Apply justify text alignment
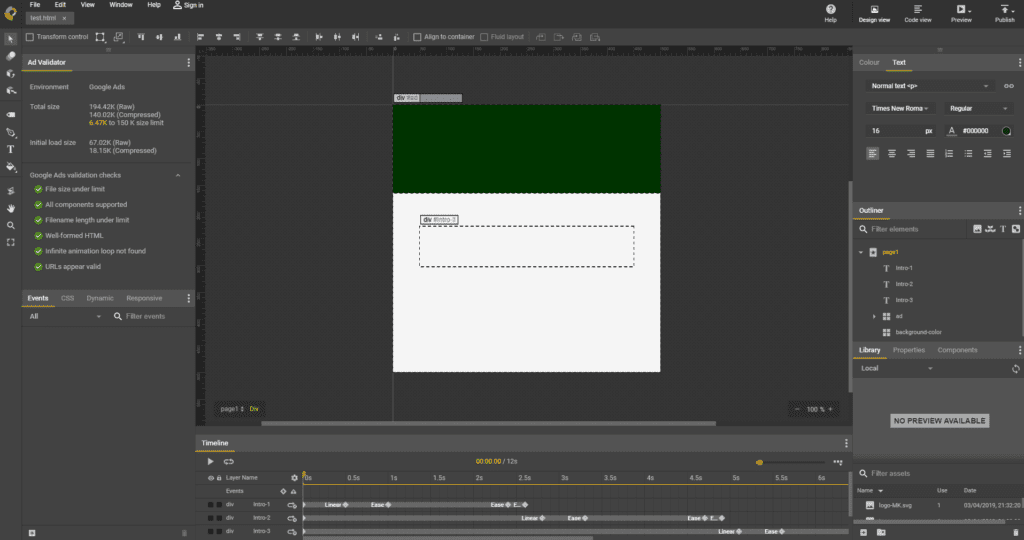Screen dimensions: 1024x540 click(x=930, y=153)
